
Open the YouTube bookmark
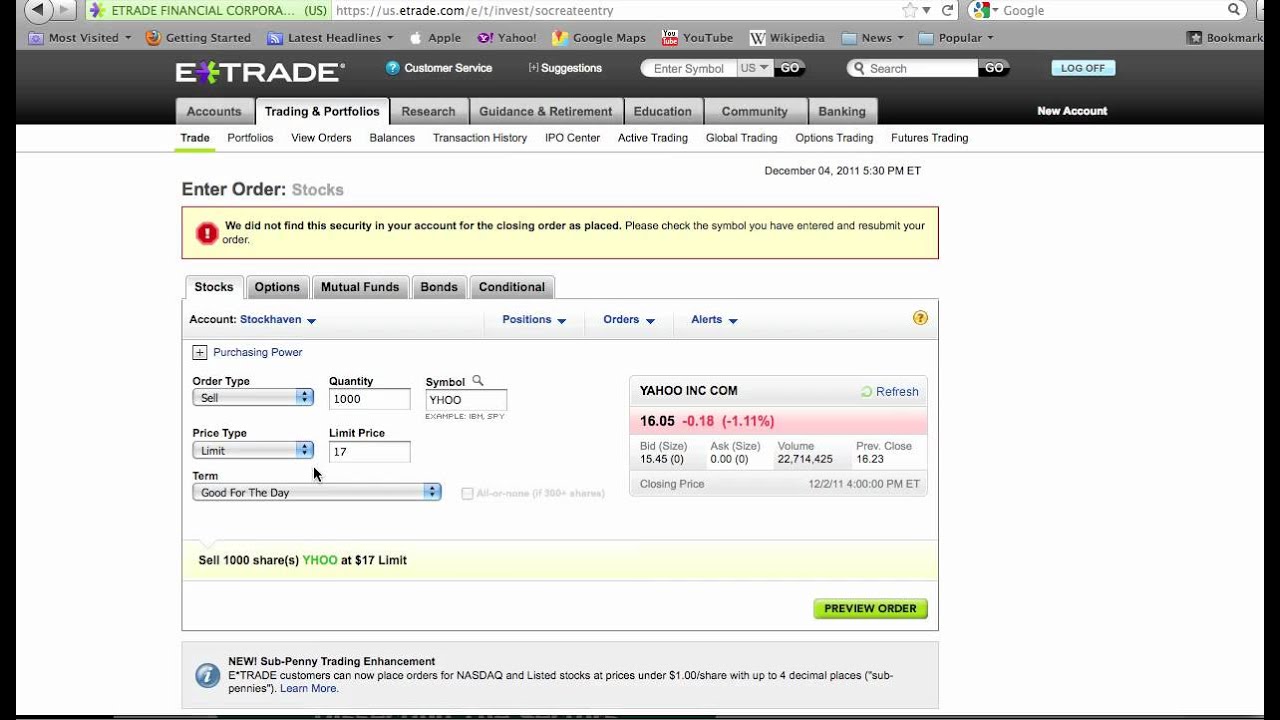coord(697,38)
